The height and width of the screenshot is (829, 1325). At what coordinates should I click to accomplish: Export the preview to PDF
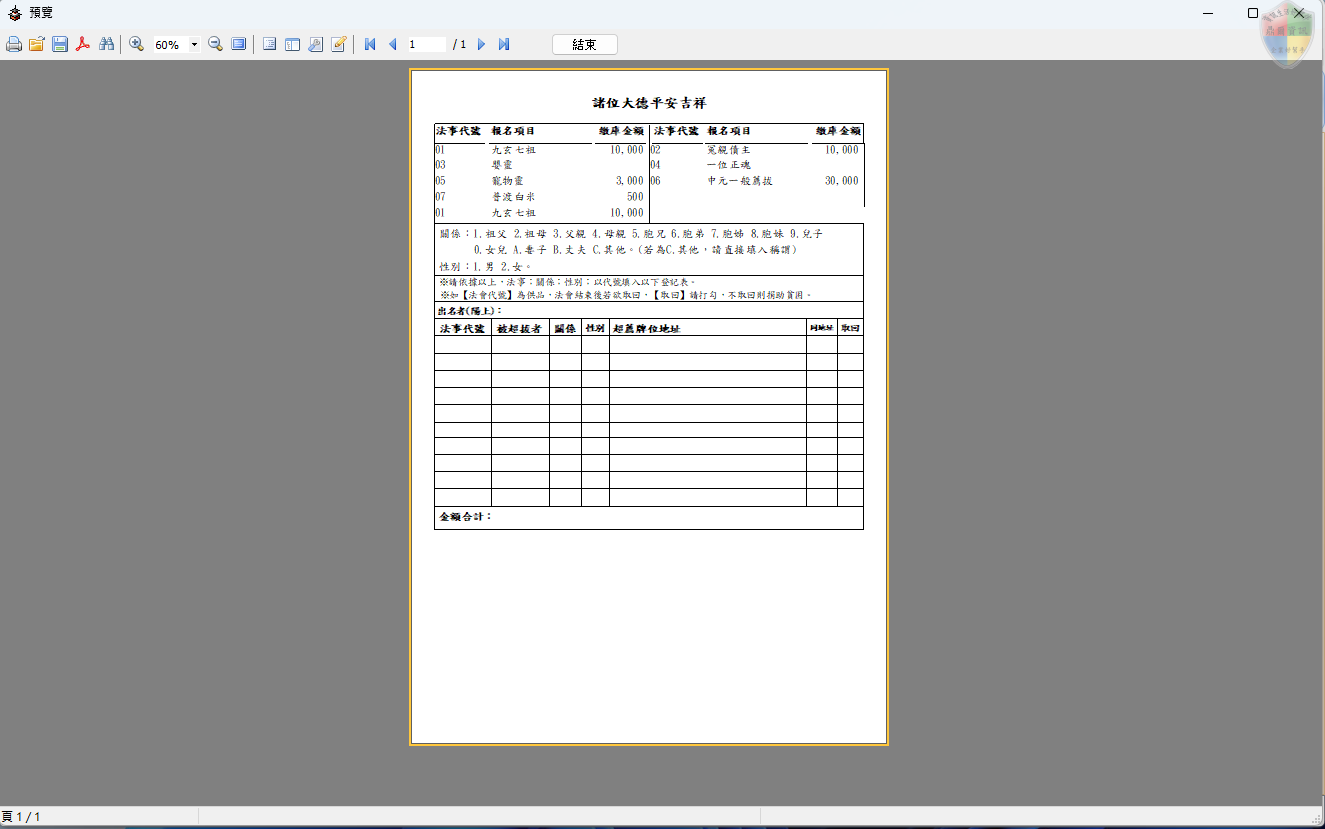click(x=83, y=45)
